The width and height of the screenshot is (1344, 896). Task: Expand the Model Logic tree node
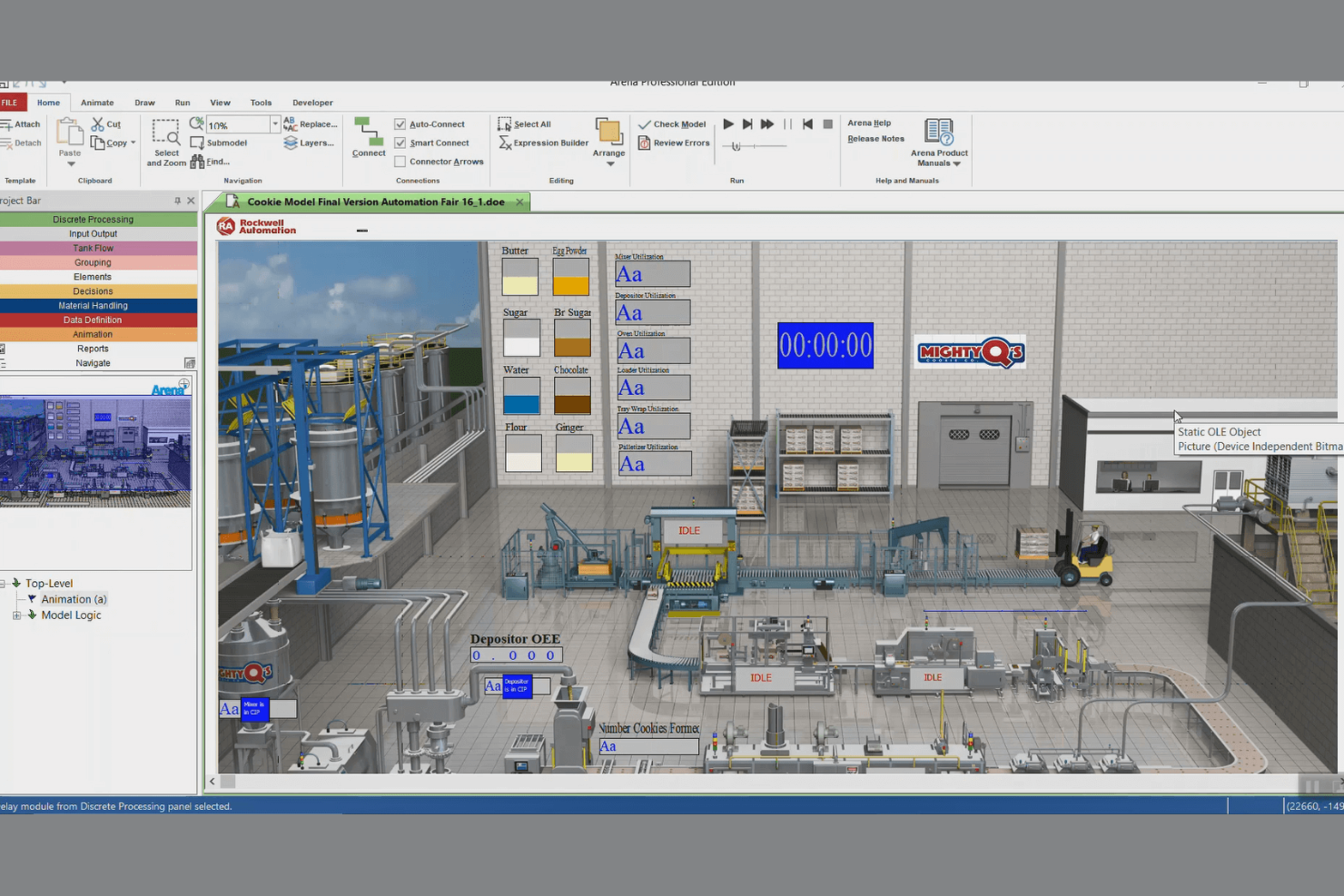16,615
